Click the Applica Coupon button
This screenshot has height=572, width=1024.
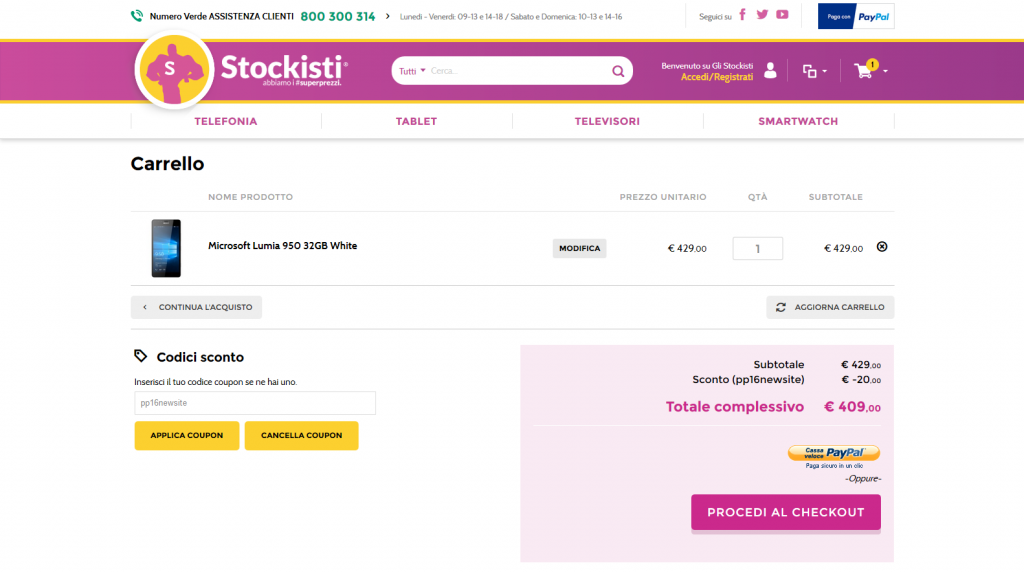(x=187, y=436)
